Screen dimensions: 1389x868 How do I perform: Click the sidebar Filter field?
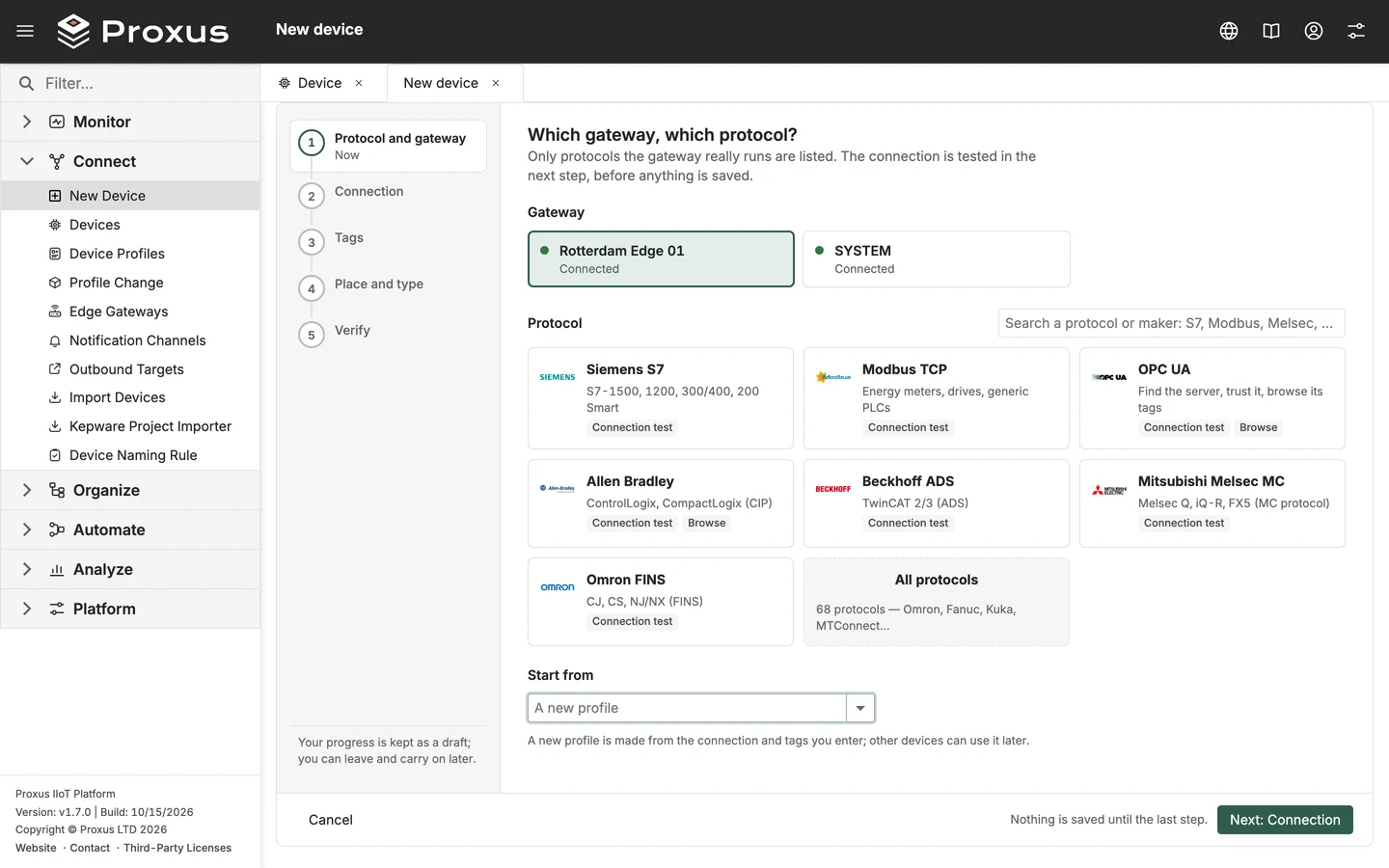point(130,83)
